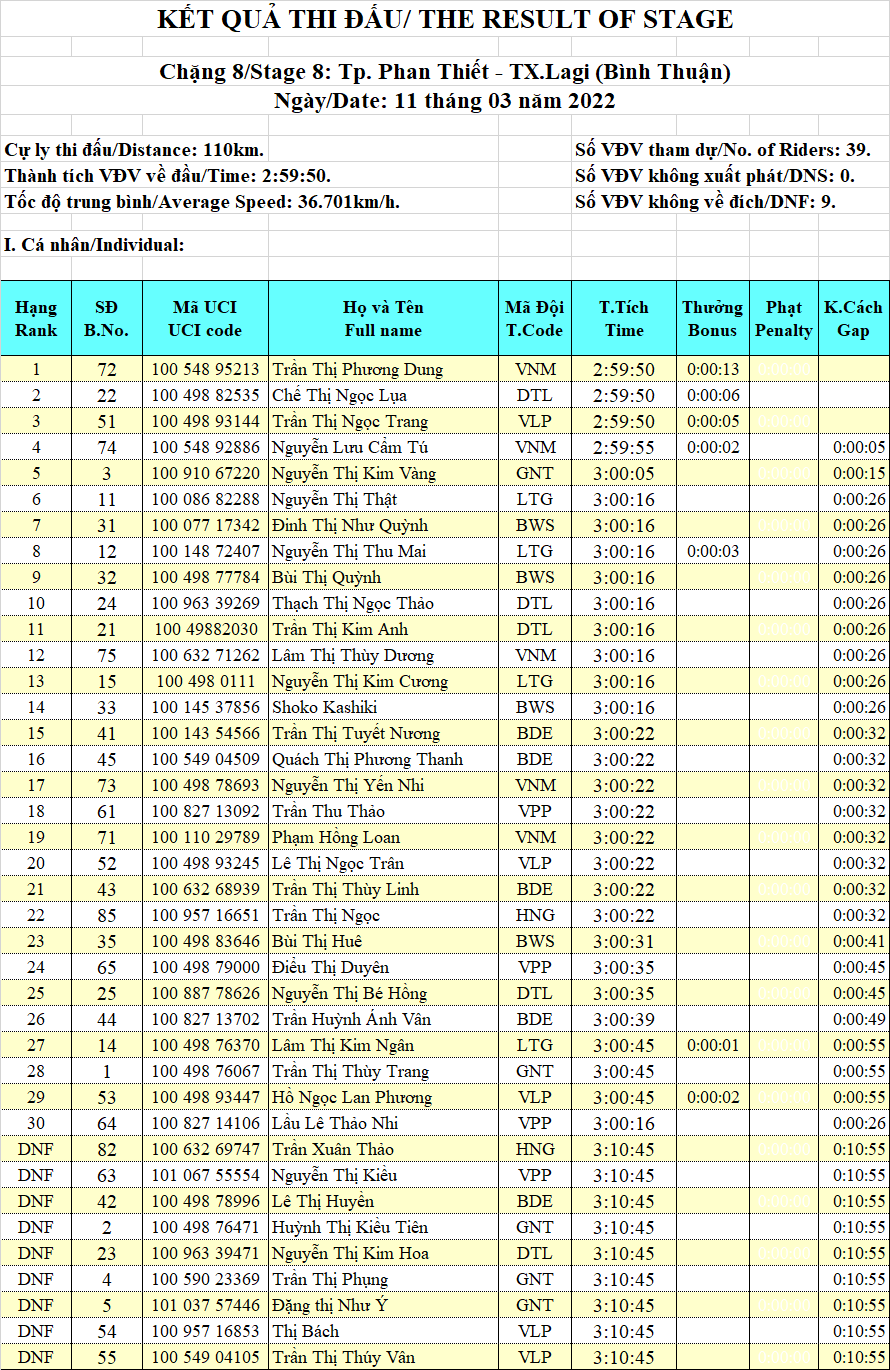The height and width of the screenshot is (1370, 890).
Task: Click the 'Họ và Tên Full name' header
Action: click(x=383, y=319)
